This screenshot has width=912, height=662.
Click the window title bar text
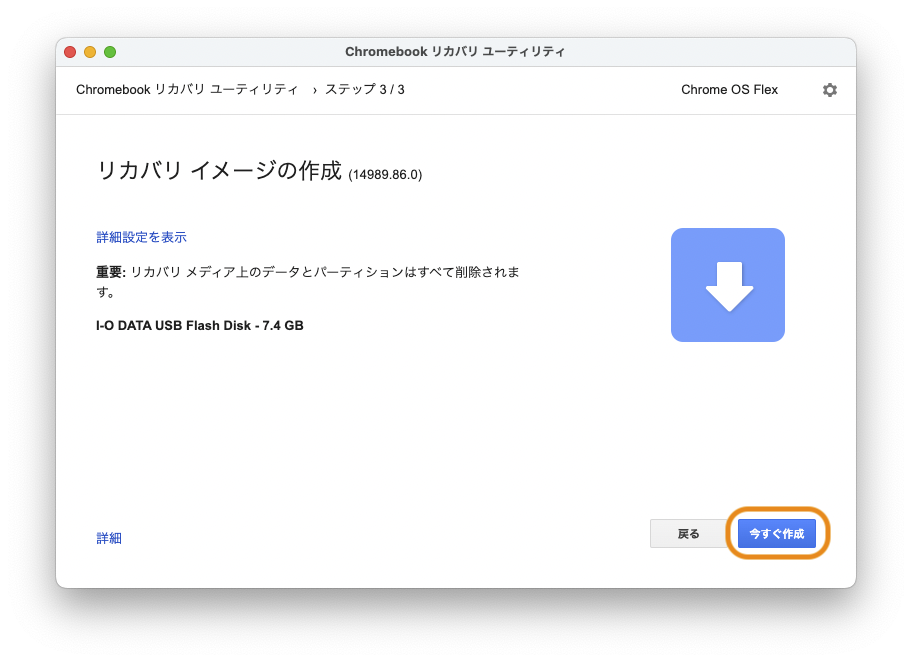[x=455, y=52]
